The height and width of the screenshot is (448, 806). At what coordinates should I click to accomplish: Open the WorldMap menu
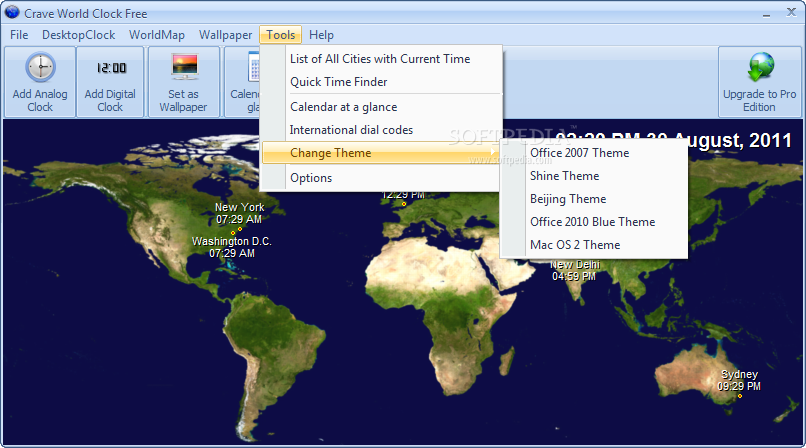pyautogui.click(x=157, y=35)
